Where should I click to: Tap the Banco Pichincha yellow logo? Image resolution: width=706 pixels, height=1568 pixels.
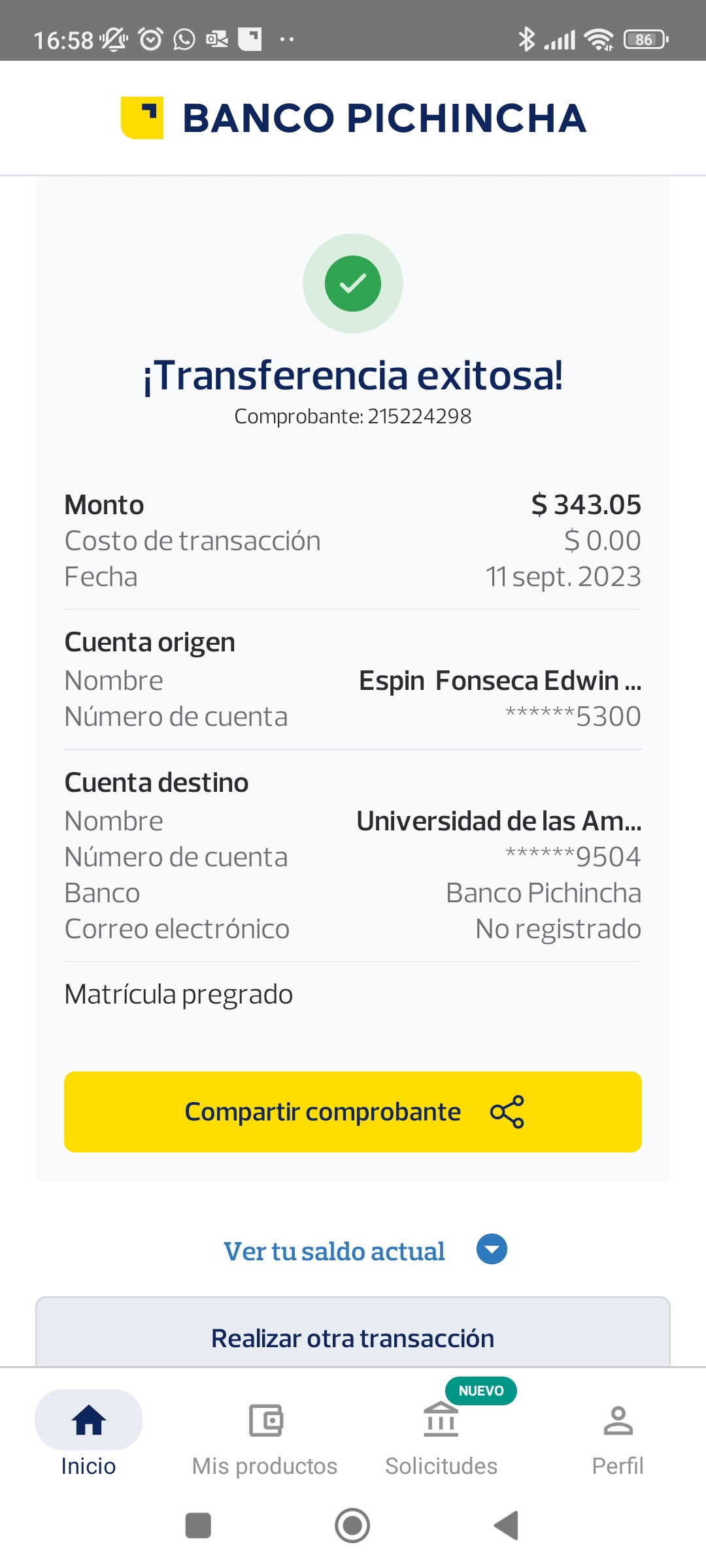point(142,118)
